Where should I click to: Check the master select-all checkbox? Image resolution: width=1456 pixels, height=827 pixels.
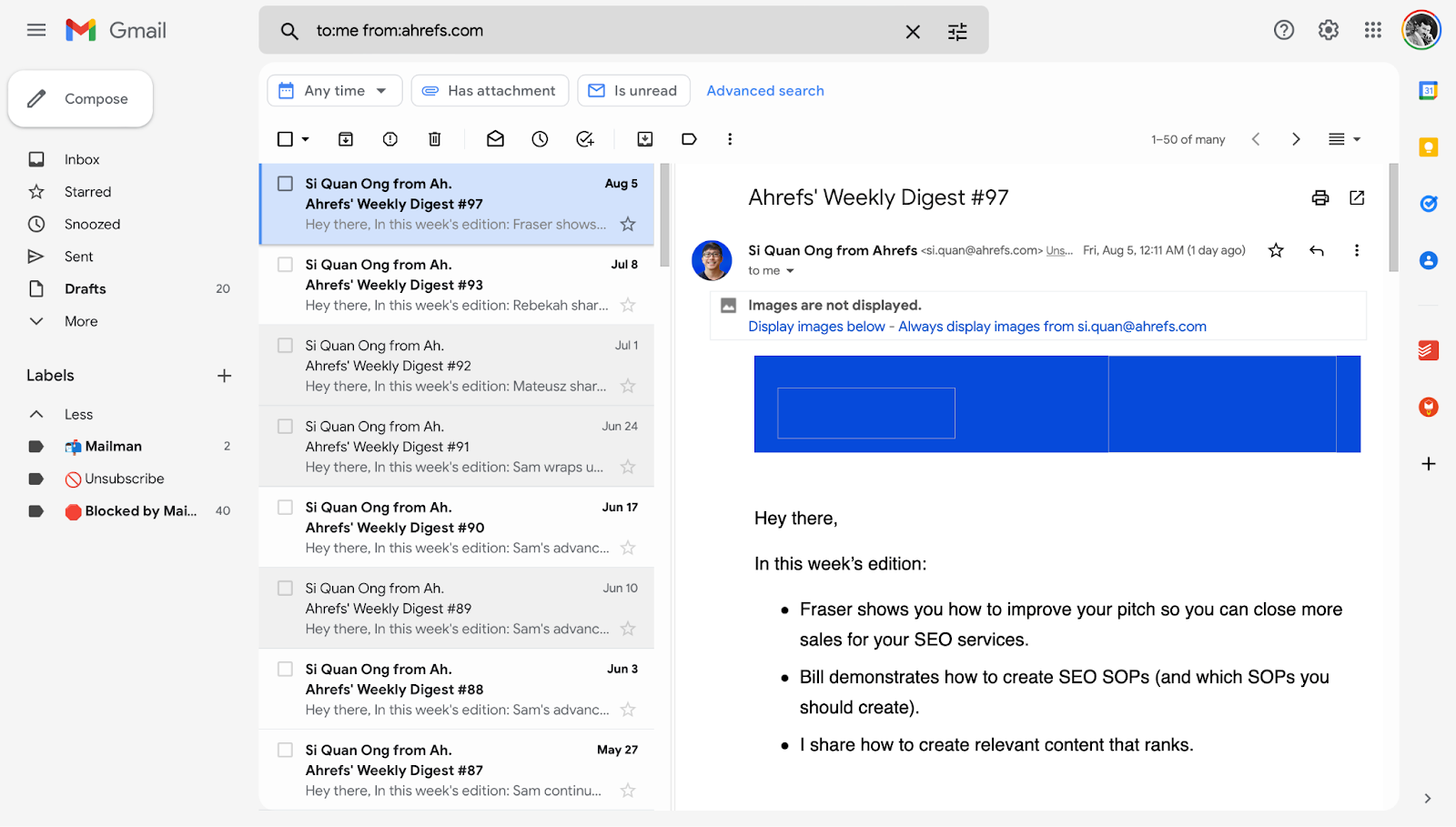pyautogui.click(x=285, y=139)
